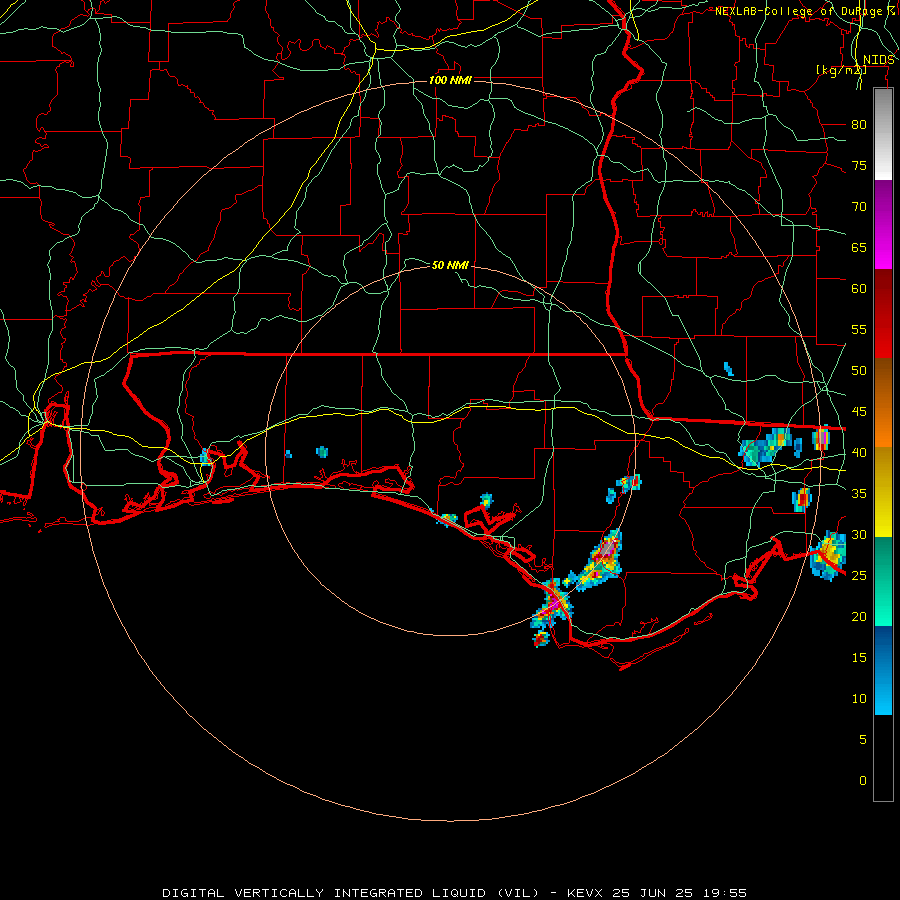The height and width of the screenshot is (900, 900).
Task: Select the 30 value on VIL scale
Action: coord(859,535)
